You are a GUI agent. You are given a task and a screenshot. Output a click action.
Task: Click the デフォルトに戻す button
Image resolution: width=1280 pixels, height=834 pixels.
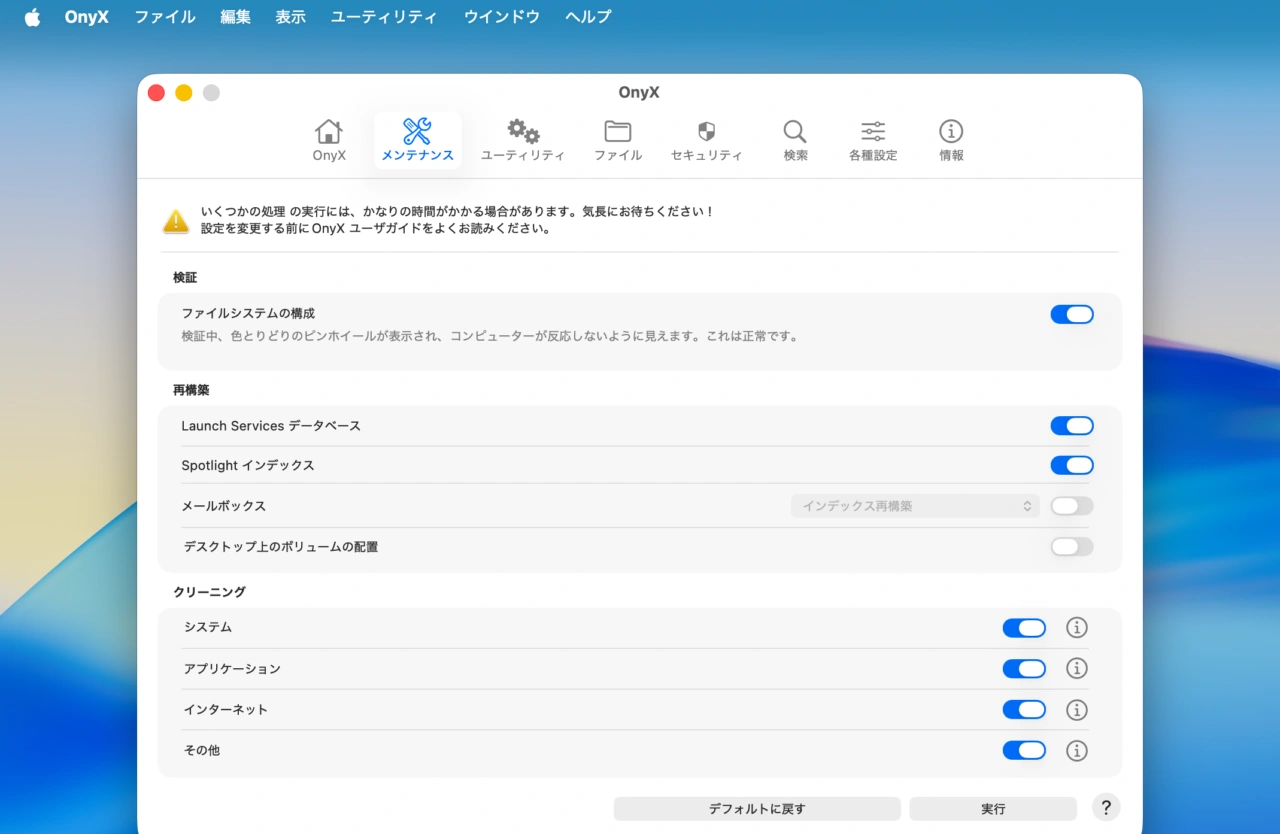click(756, 807)
